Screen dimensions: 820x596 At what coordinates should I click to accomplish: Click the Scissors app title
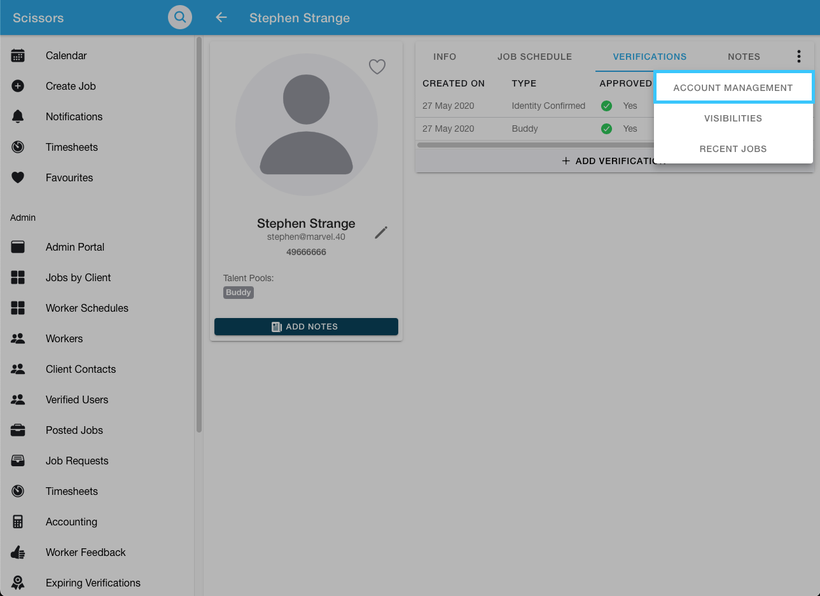click(38, 18)
